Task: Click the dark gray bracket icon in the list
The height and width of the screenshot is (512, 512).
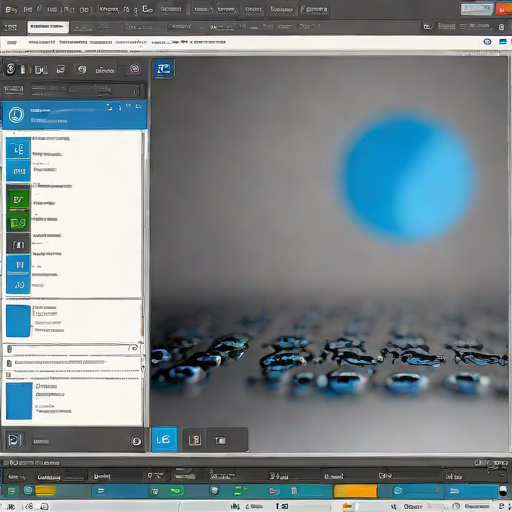Action: pyautogui.click(x=18, y=245)
